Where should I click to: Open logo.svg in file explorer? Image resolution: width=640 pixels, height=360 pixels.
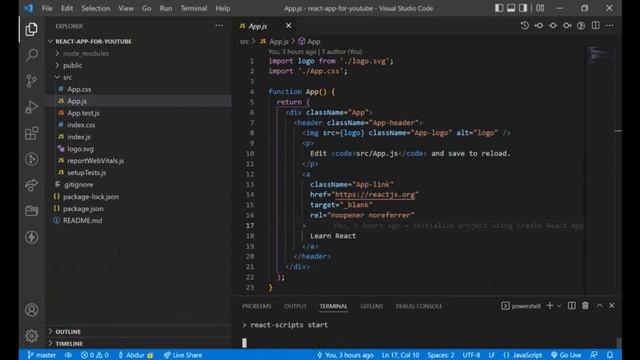pos(80,149)
